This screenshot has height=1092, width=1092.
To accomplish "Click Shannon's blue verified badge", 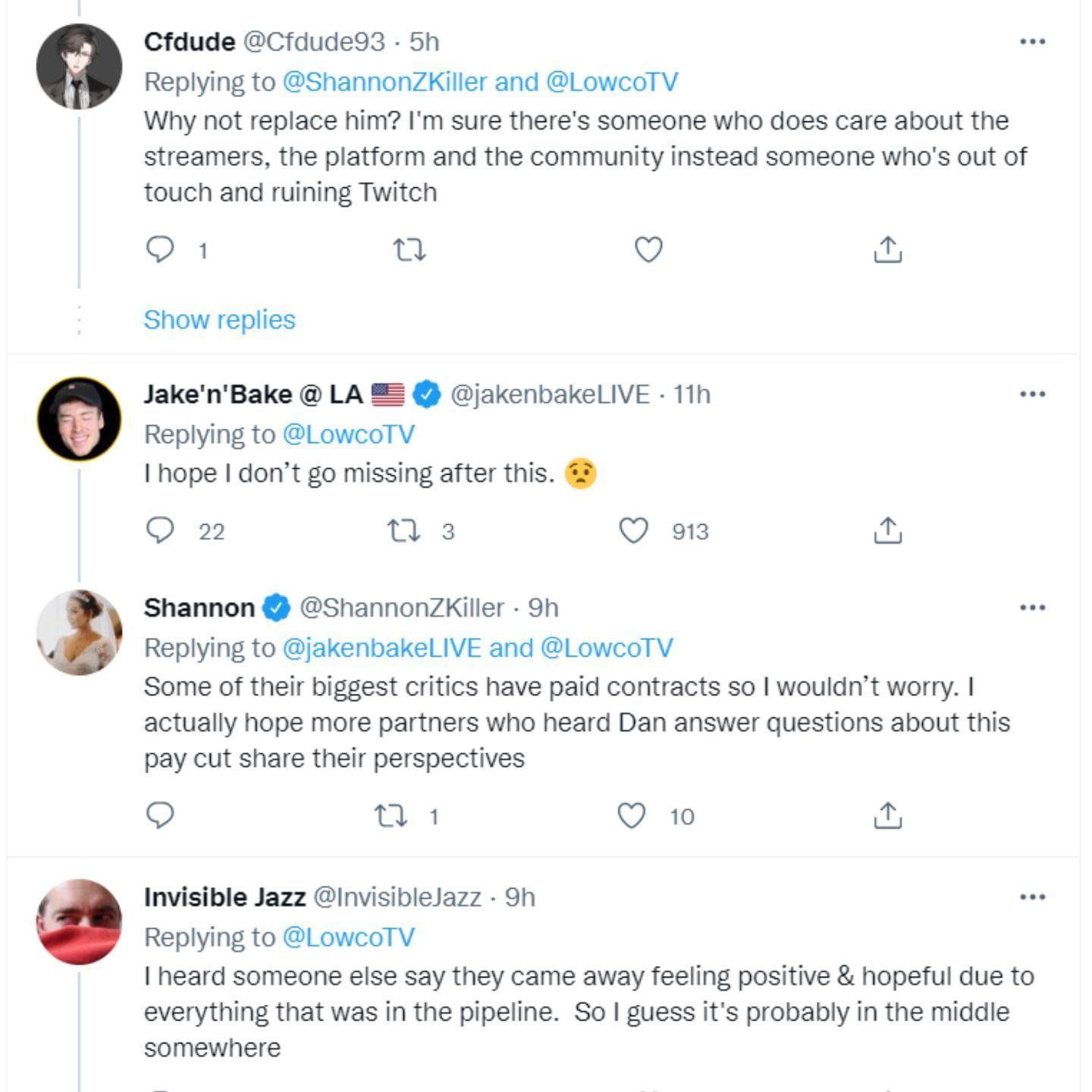I will (275, 607).
